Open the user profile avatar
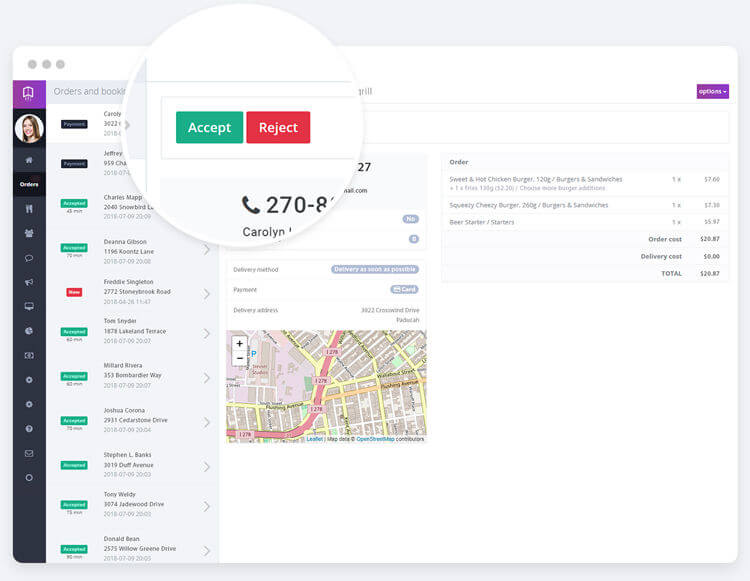Screen dimensions: 750x581 point(29,129)
